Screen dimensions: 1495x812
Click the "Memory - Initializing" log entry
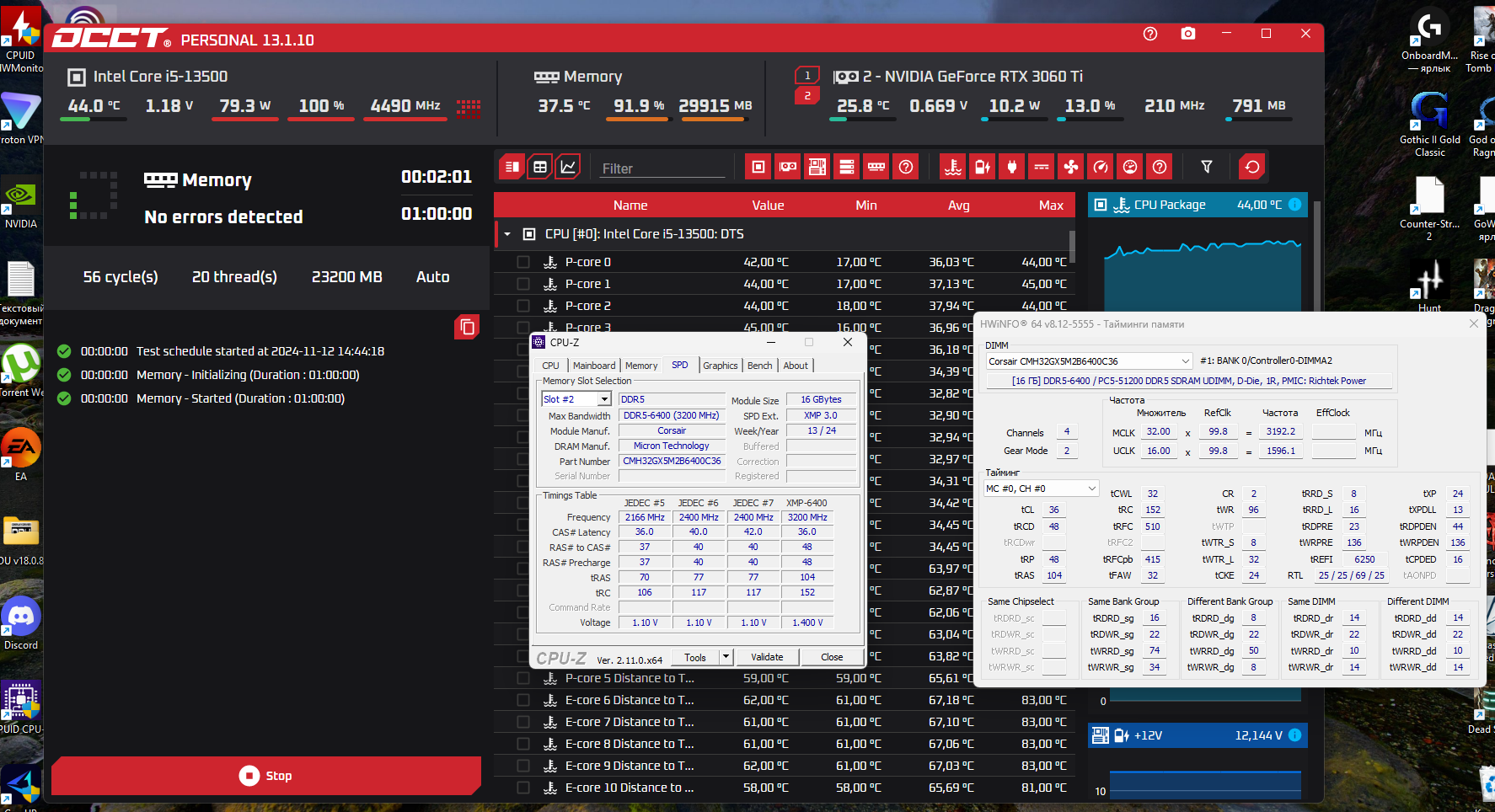tap(248, 375)
